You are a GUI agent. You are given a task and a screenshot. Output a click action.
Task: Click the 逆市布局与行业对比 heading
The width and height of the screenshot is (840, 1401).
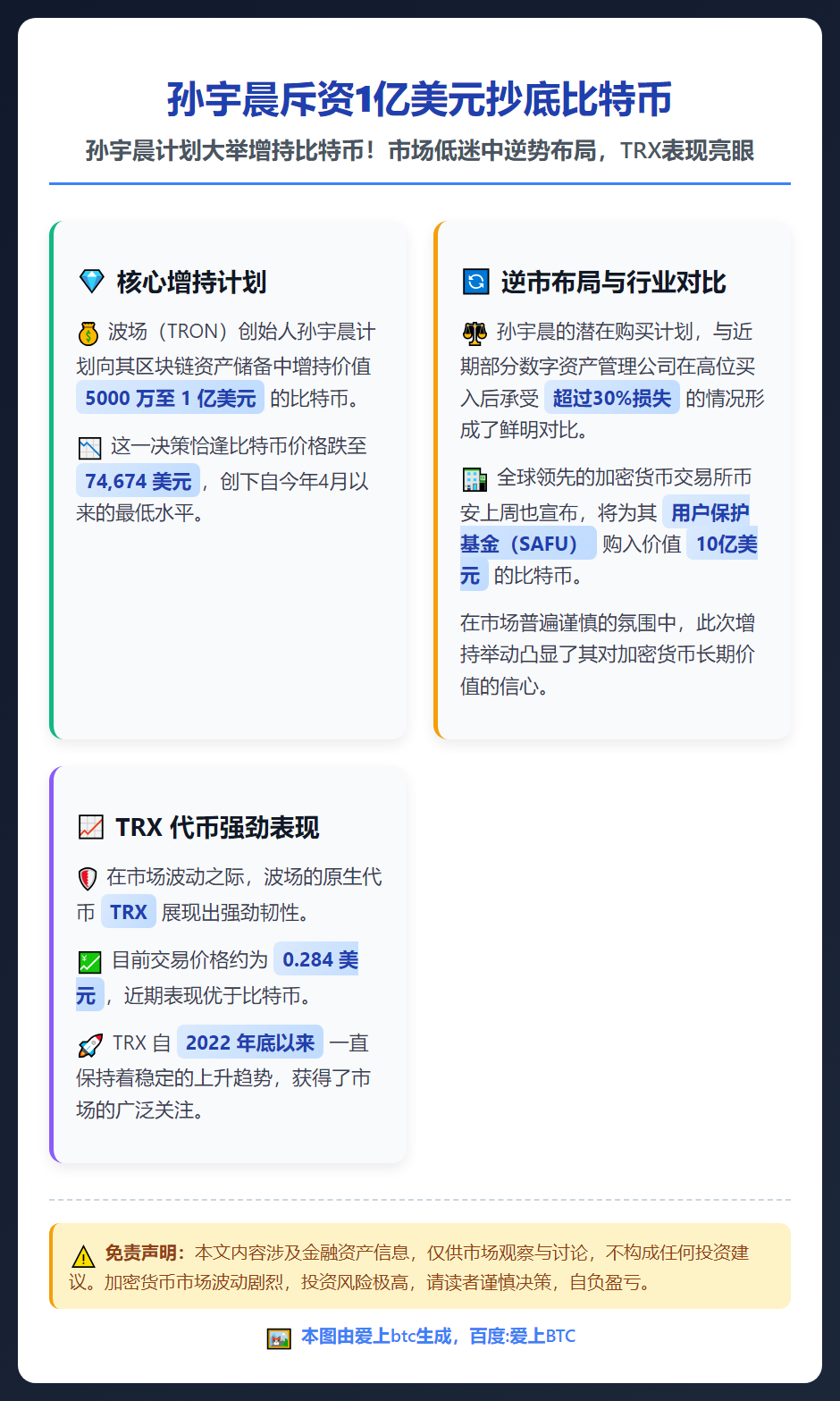tap(614, 283)
